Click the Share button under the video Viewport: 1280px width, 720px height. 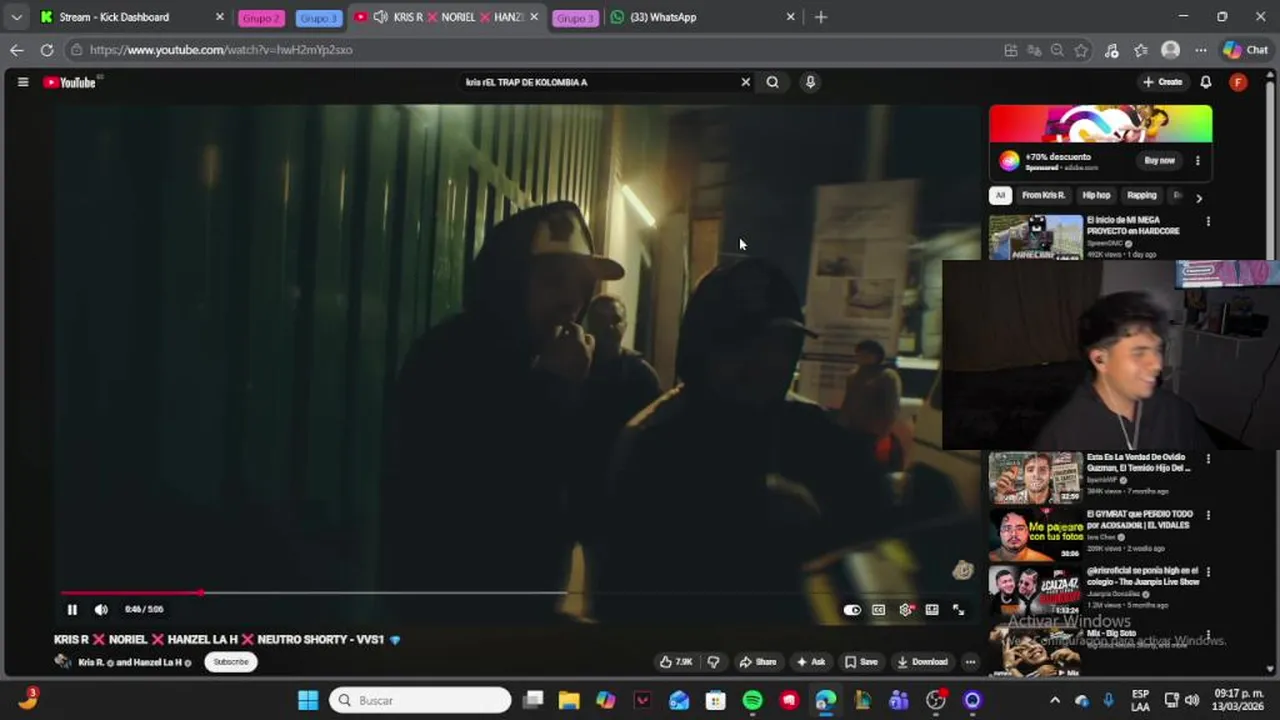(x=757, y=662)
